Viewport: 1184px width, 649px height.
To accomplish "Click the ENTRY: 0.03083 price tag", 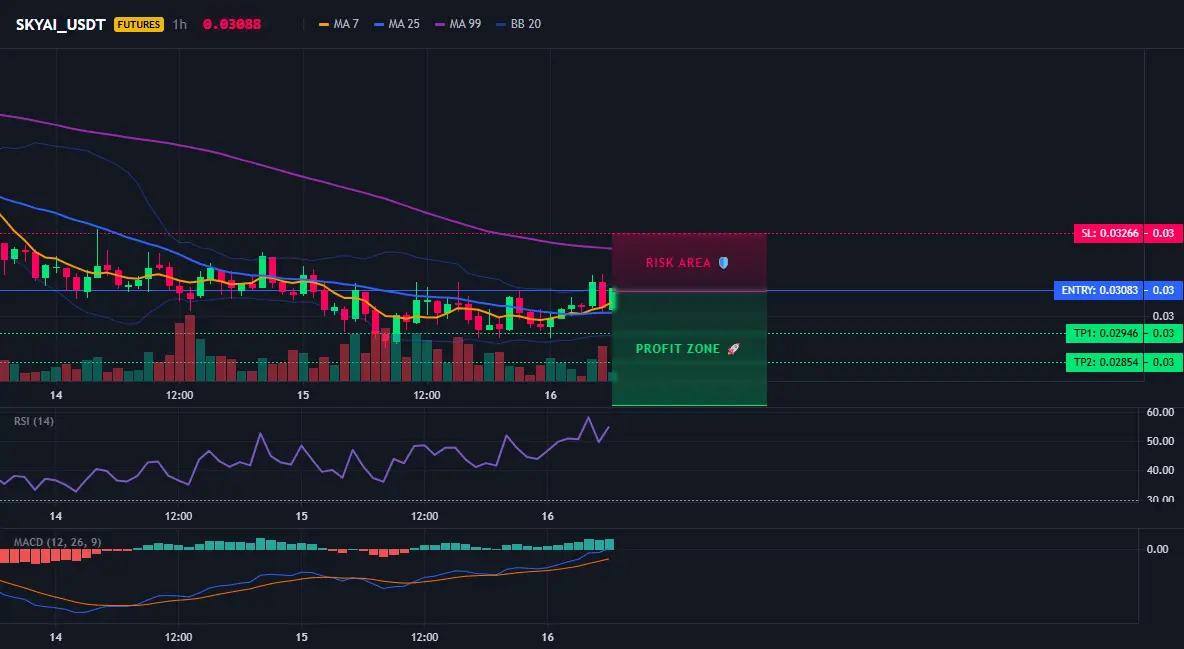I will tap(1099, 290).
